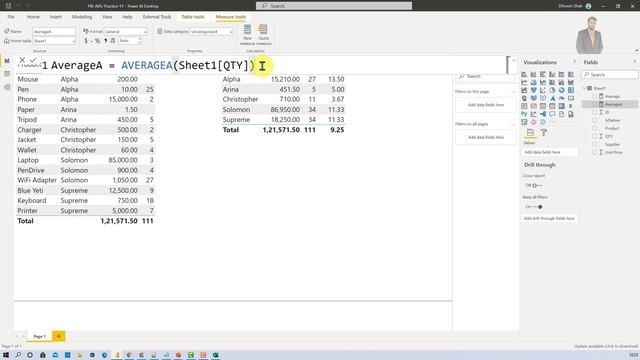Open the Format paint roller tab

click(x=544, y=133)
